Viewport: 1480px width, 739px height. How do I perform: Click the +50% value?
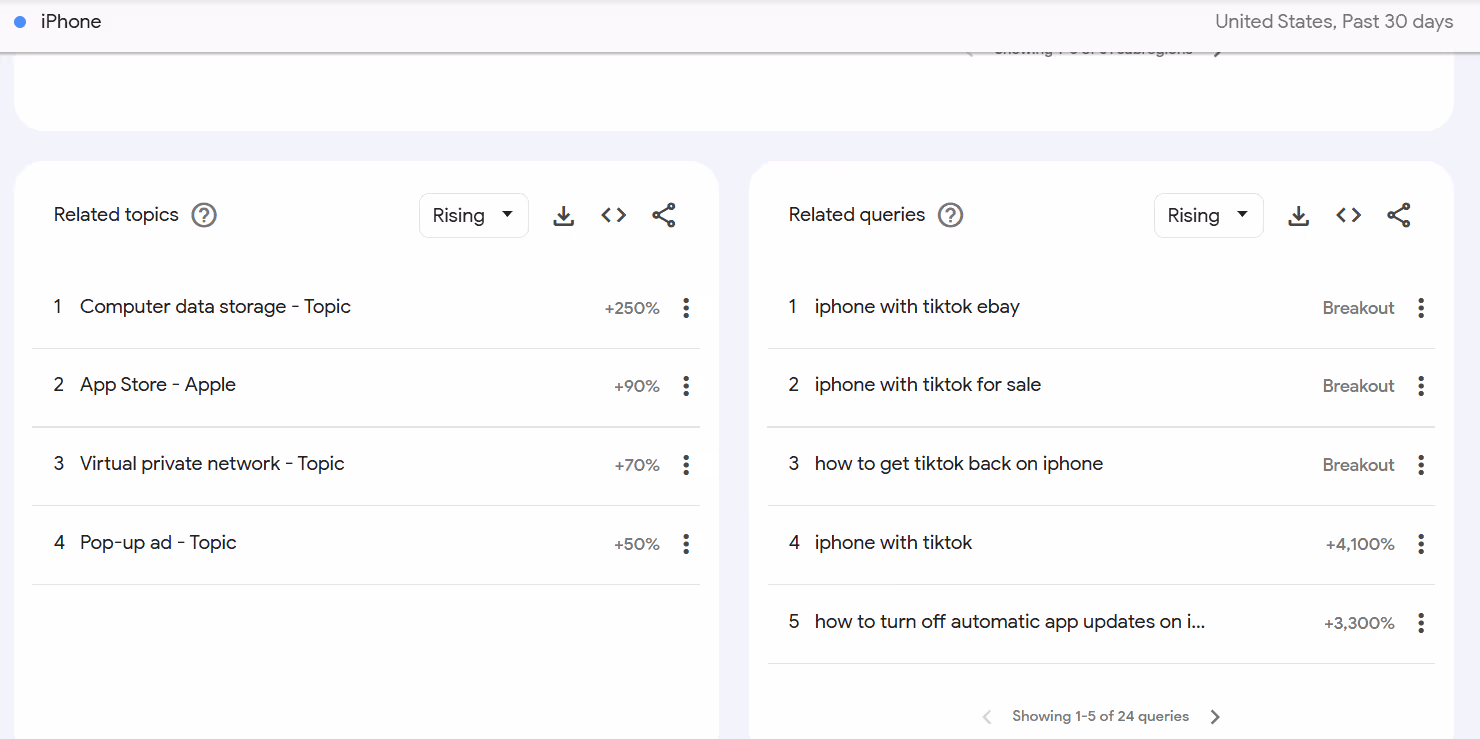click(637, 545)
